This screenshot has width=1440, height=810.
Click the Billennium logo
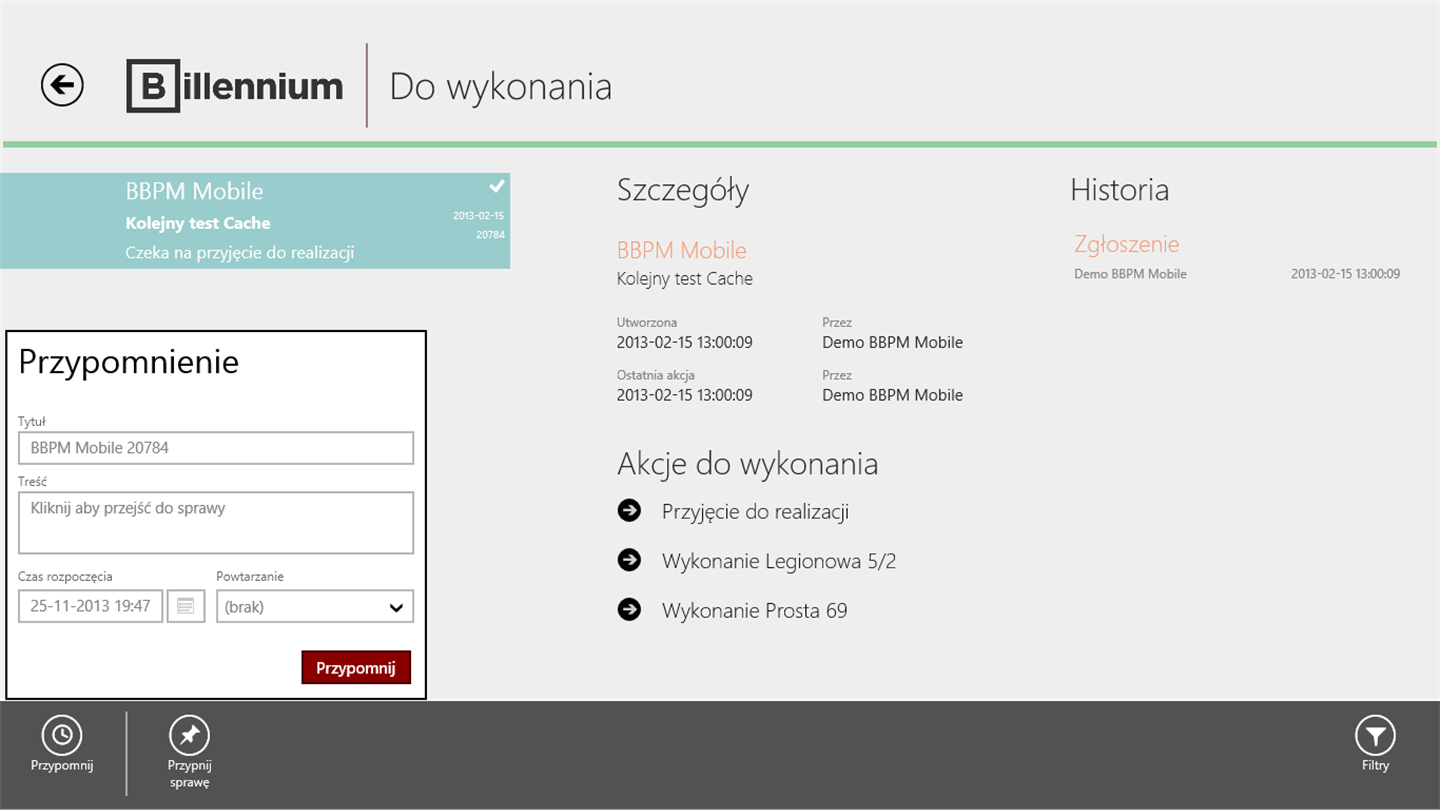tap(235, 86)
